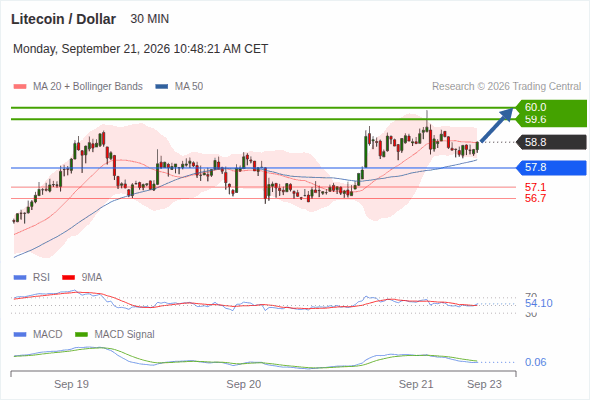Click the 30 MIN timeframe label

(x=149, y=19)
